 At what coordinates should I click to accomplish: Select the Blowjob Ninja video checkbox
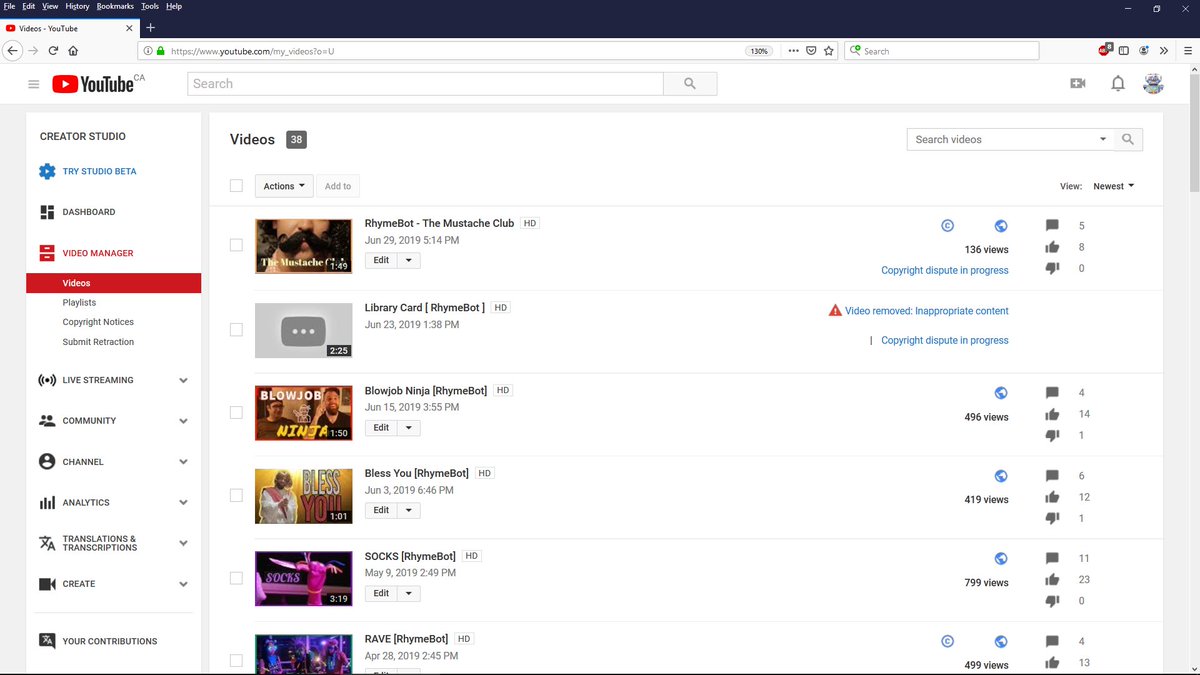(236, 412)
